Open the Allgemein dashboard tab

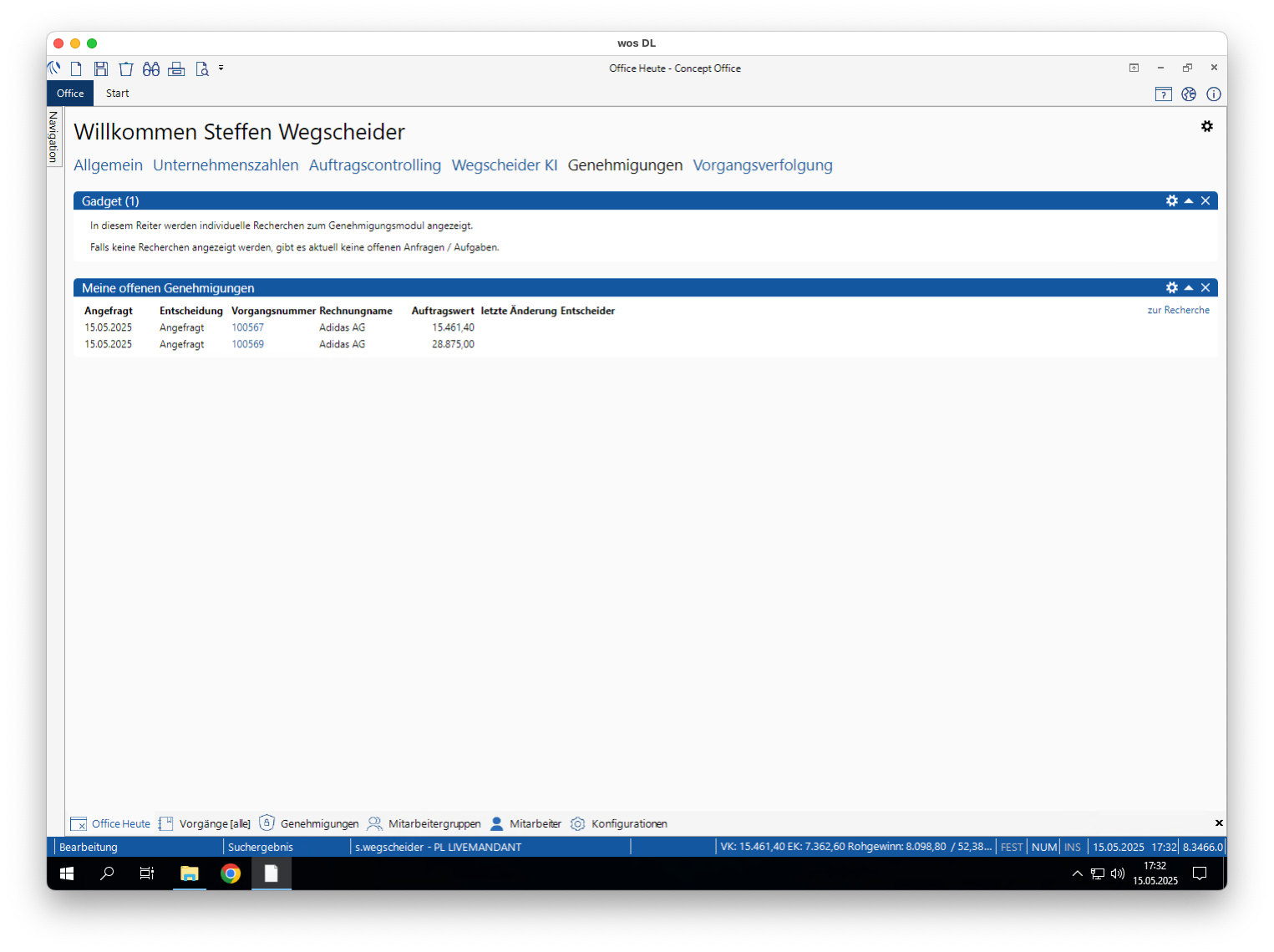(x=108, y=165)
